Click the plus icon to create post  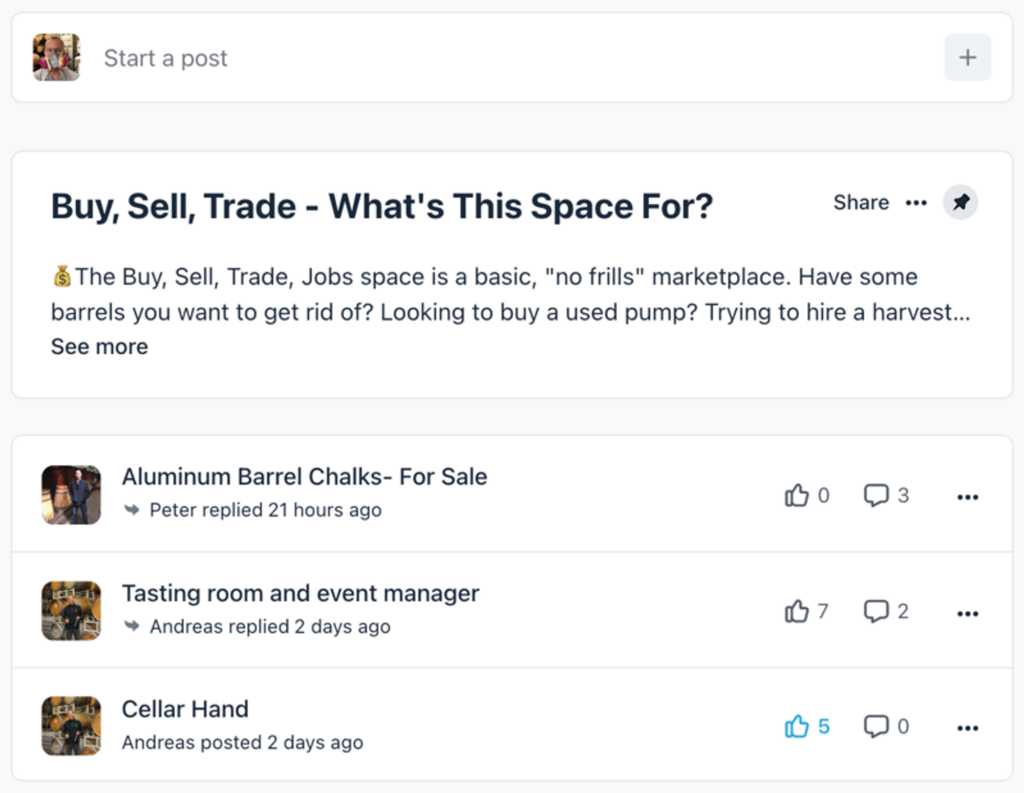[x=967, y=58]
